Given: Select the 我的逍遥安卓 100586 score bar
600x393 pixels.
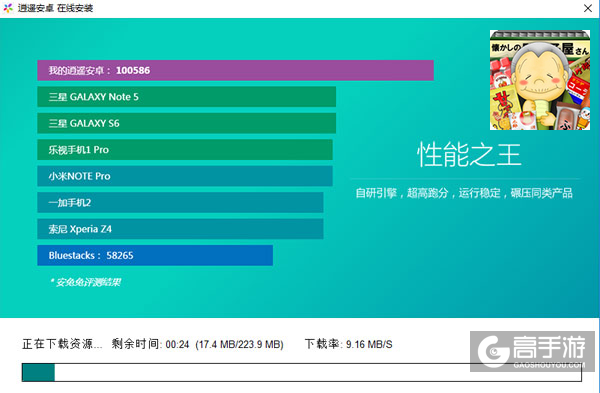Looking at the screenshot, I should [235, 70].
